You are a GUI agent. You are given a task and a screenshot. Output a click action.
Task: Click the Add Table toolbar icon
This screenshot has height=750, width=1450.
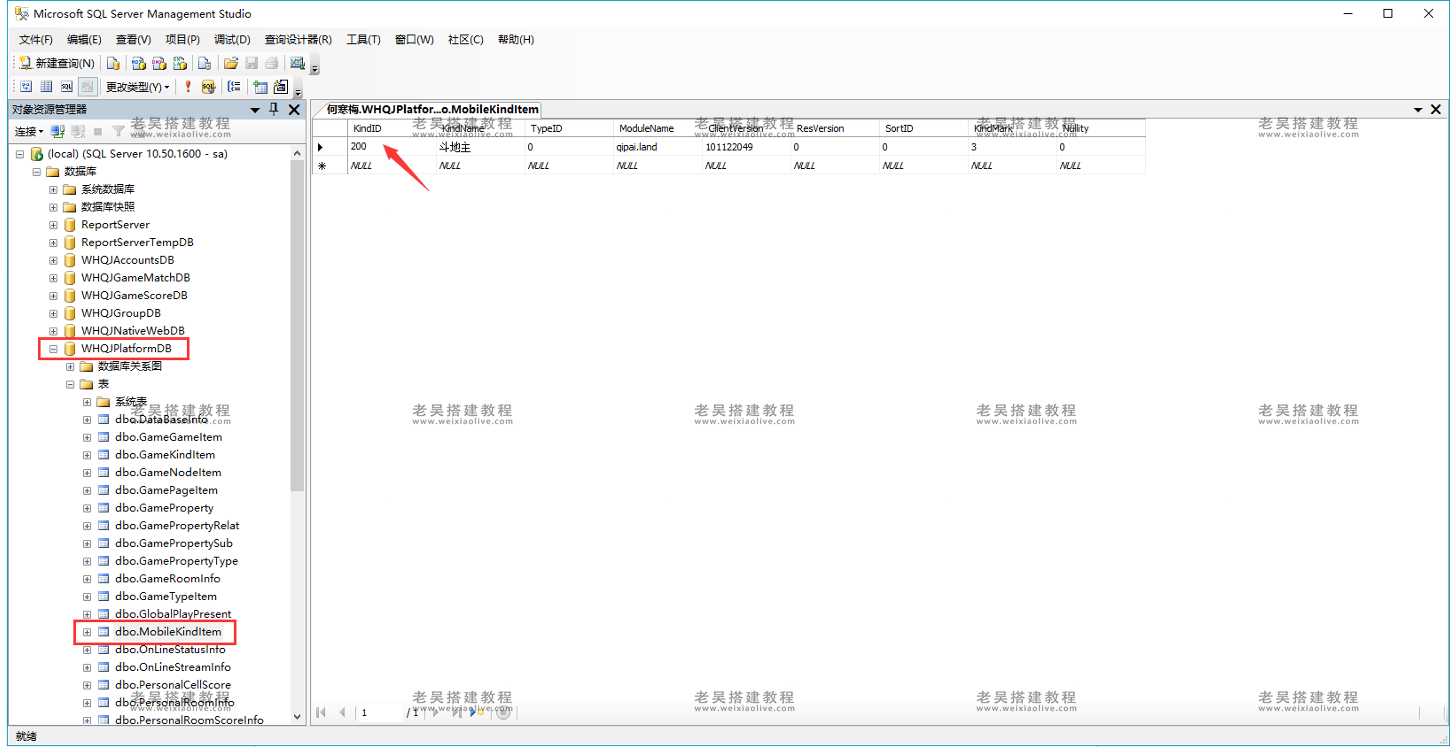click(260, 87)
